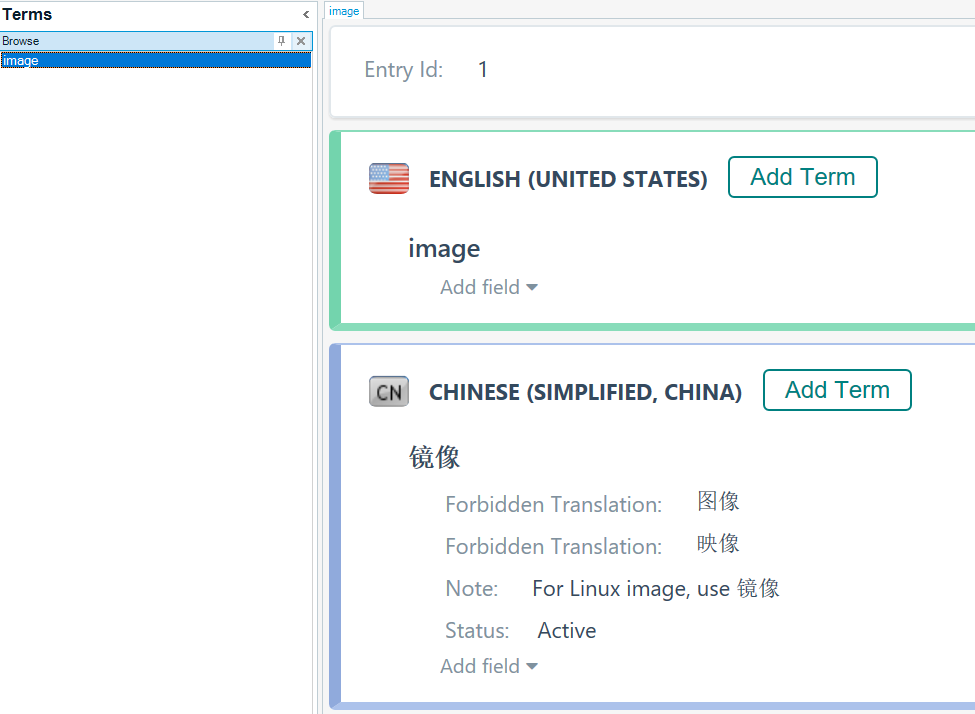Click the 'Note:' field label
975x714 pixels.
(x=472, y=588)
